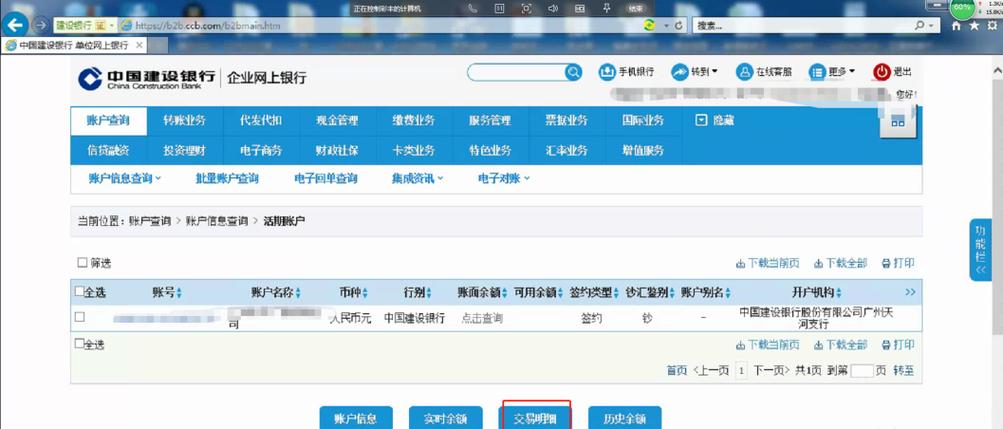This screenshot has height=429, width=1003.
Task: Click the speaker volume icon in remote toolbar
Action: [553, 8]
